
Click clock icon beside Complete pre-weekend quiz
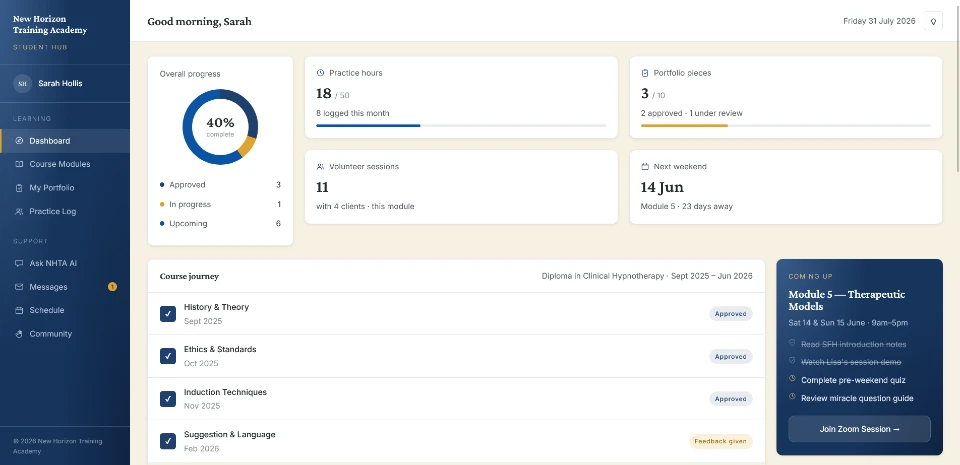pyautogui.click(x=792, y=379)
